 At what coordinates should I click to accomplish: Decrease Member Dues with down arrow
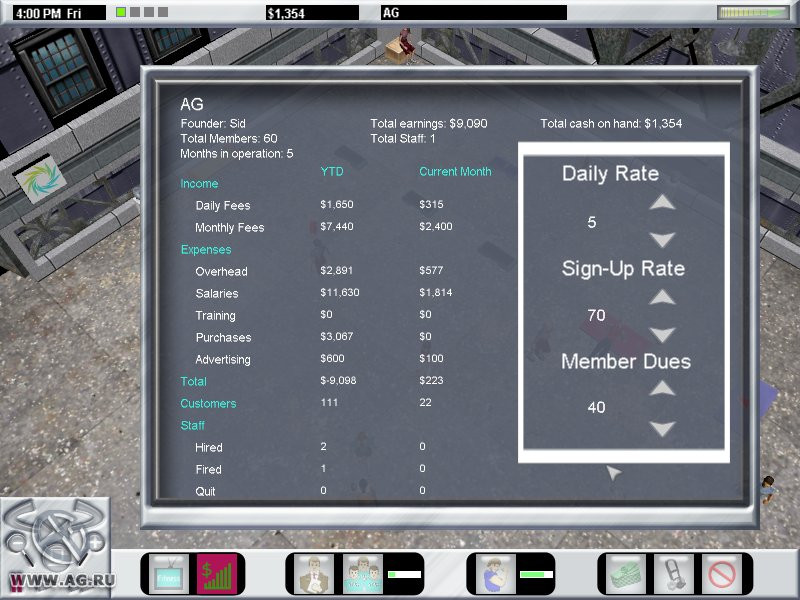(x=662, y=429)
